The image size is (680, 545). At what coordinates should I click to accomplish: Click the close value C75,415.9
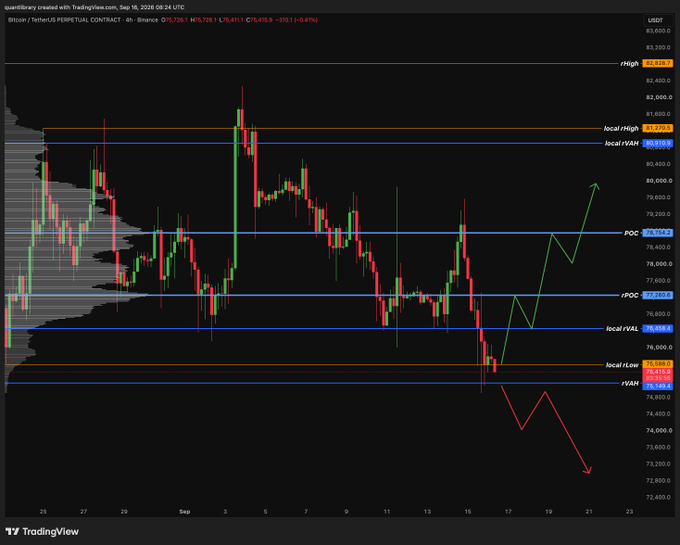pyautogui.click(x=259, y=20)
